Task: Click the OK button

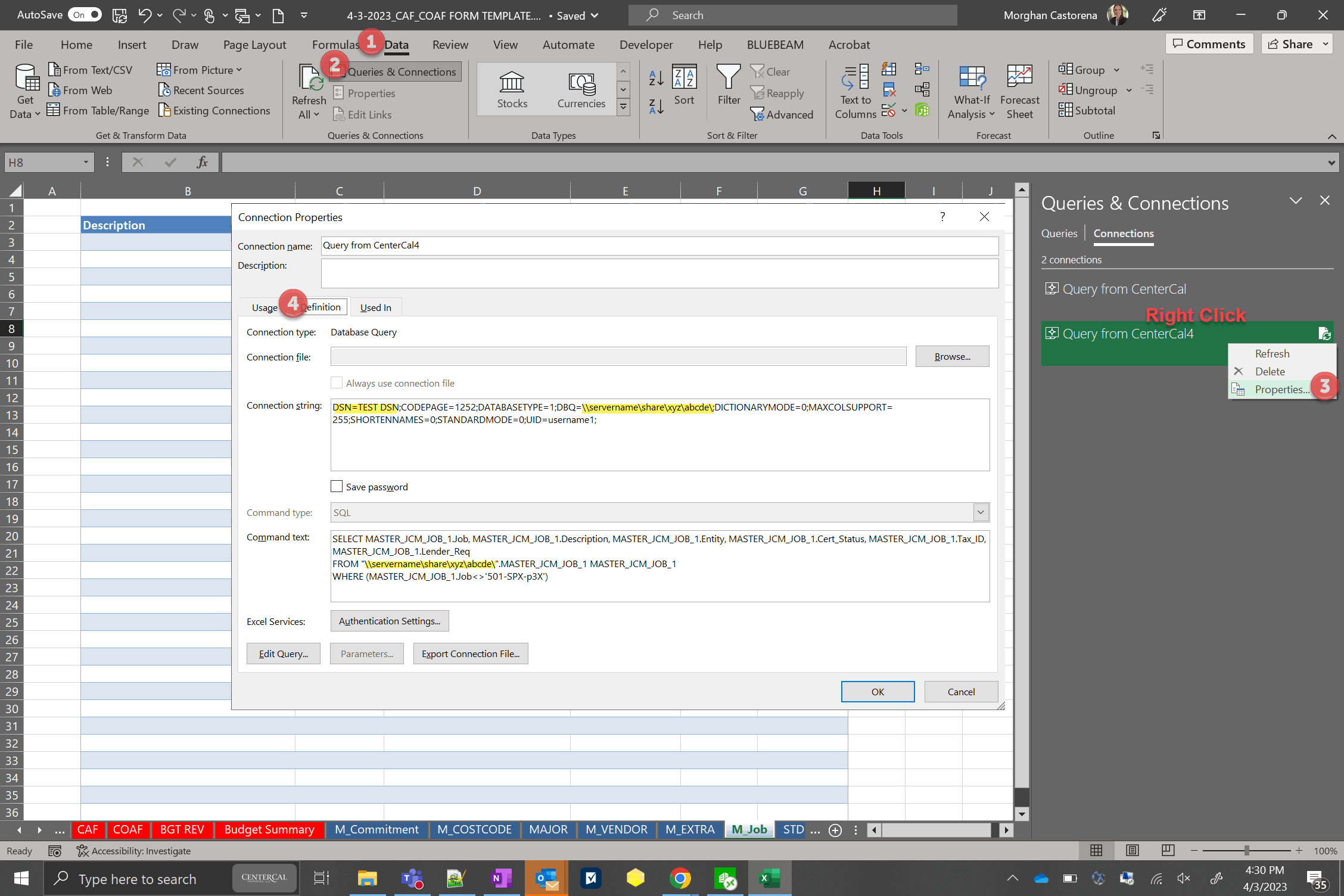Action: 877,692
